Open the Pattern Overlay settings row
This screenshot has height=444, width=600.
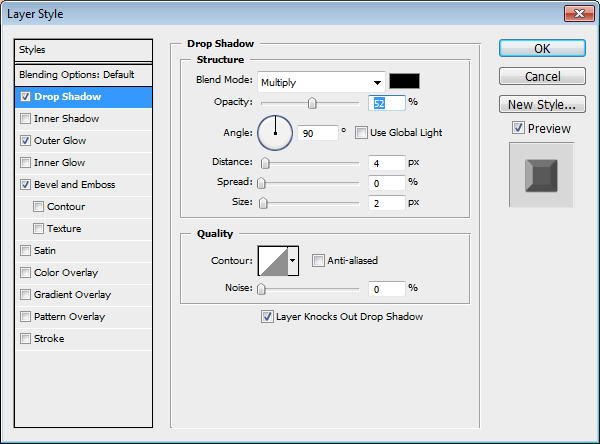[x=83, y=317]
